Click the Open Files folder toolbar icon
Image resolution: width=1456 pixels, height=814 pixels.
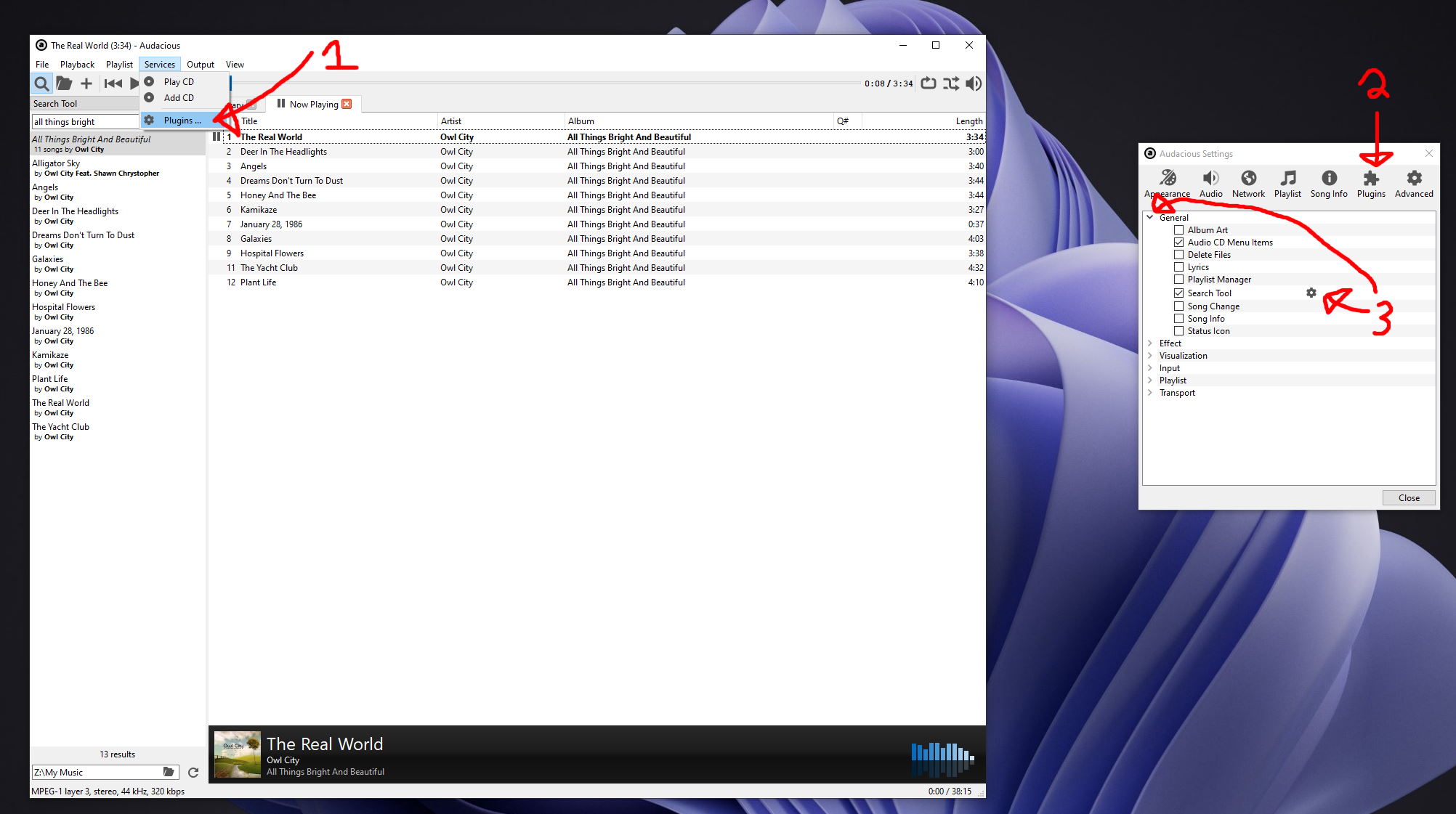[x=65, y=84]
